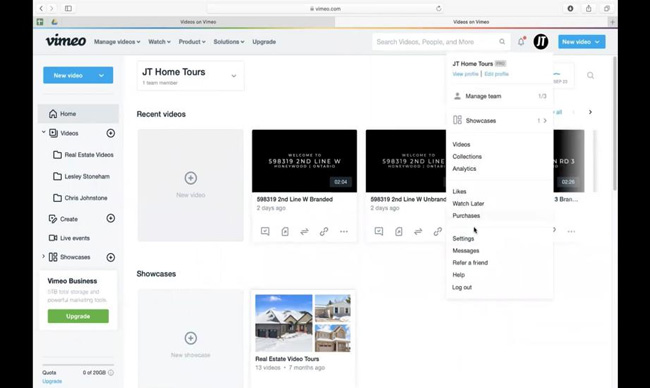Open review comment icon under Branded video

click(265, 231)
